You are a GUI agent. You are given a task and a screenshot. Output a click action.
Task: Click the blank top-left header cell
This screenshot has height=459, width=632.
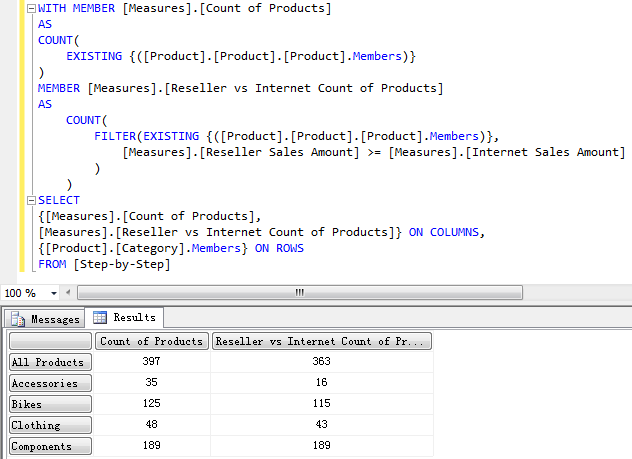click(50, 341)
